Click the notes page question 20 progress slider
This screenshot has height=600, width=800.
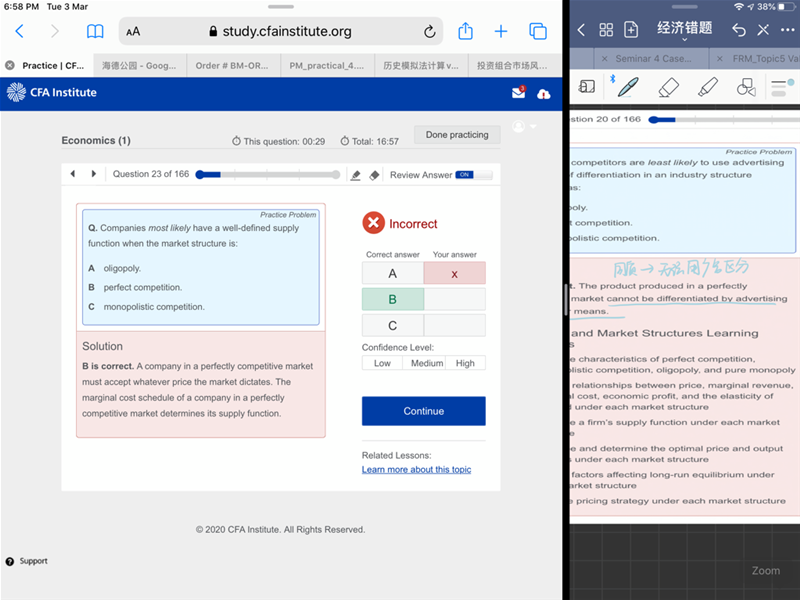point(723,120)
